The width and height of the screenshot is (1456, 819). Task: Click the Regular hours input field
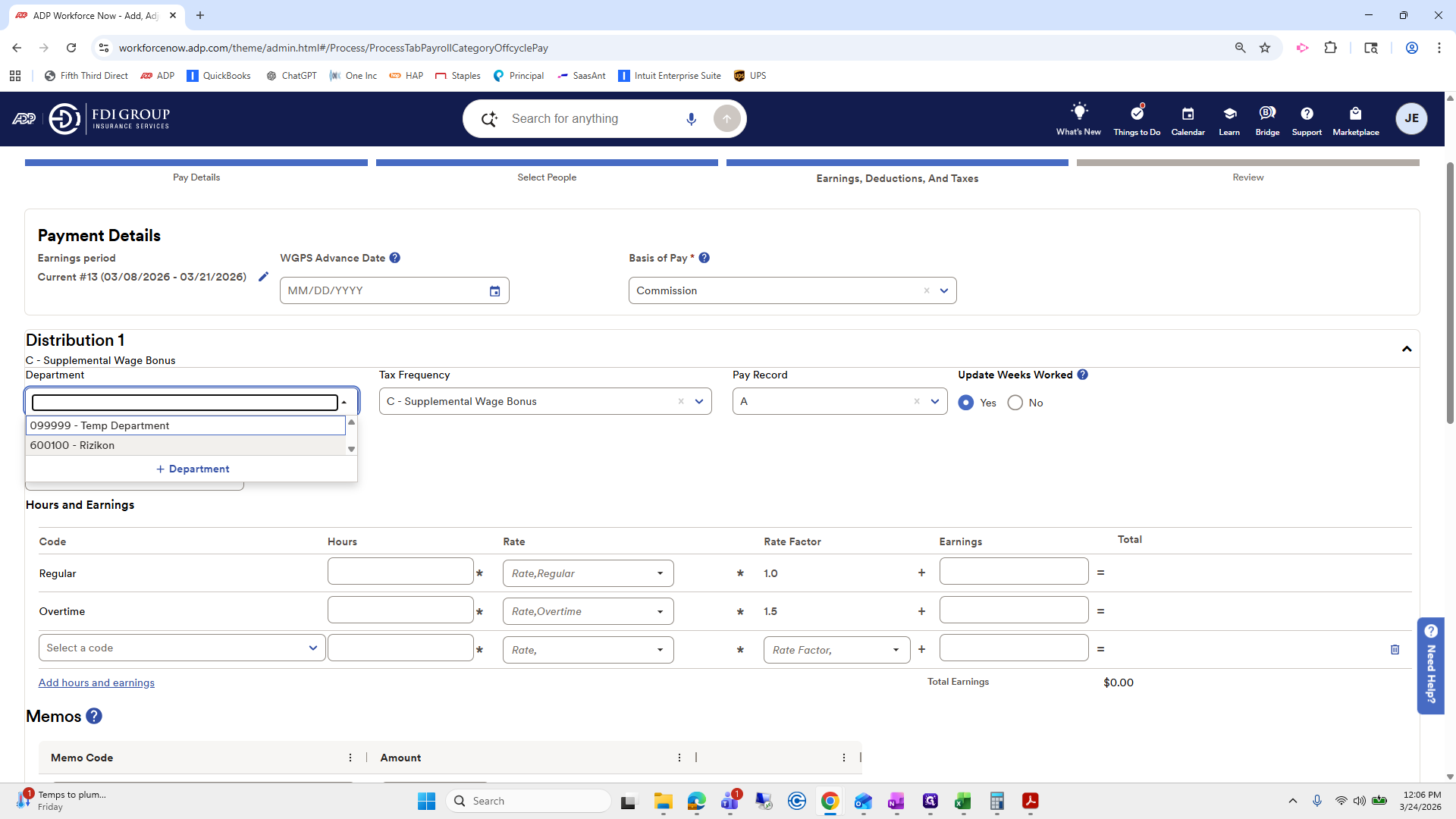tap(400, 572)
